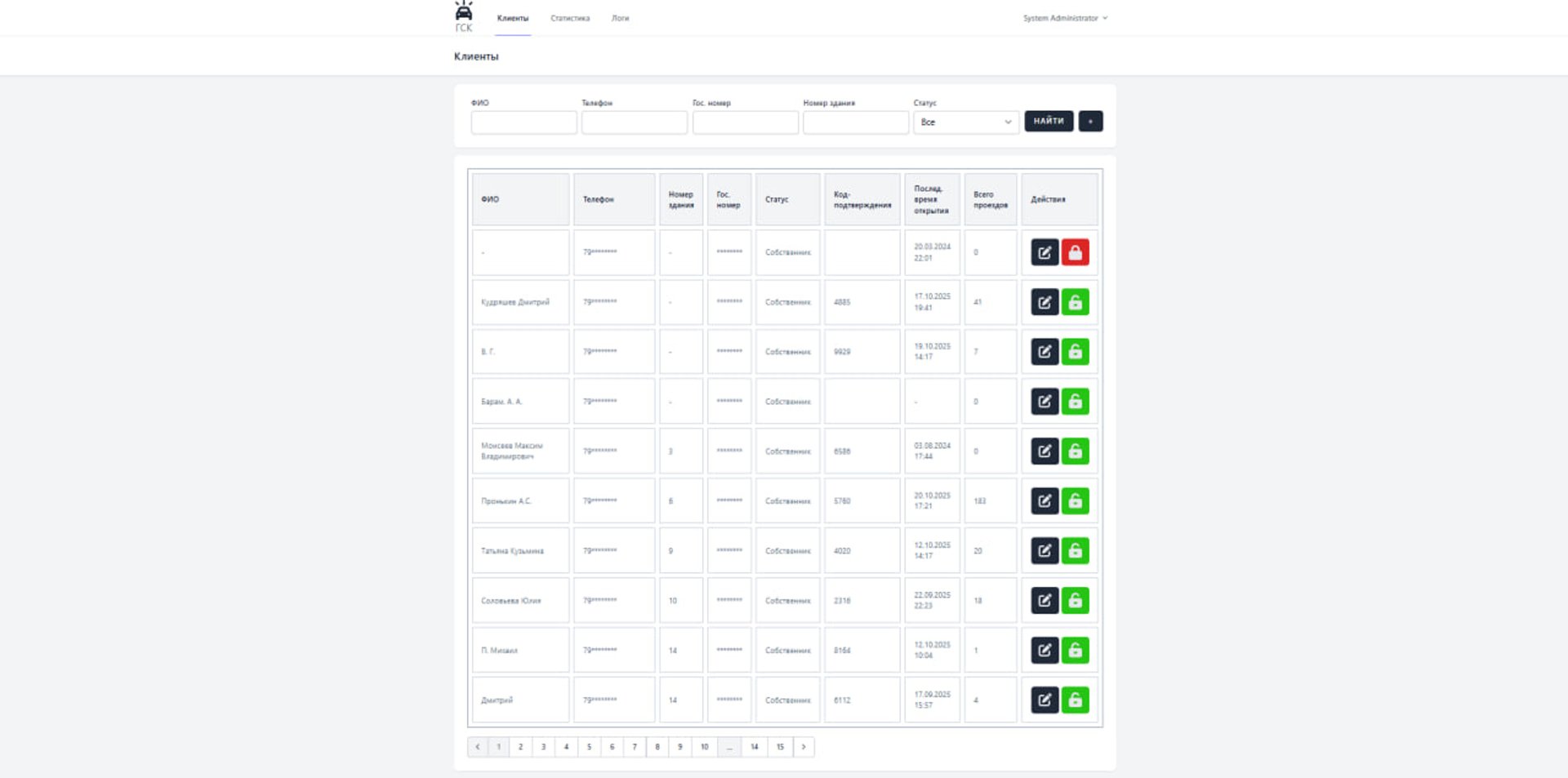Edit the Пронькин А.С. row
The width and height of the screenshot is (1568, 778).
[1045, 501]
